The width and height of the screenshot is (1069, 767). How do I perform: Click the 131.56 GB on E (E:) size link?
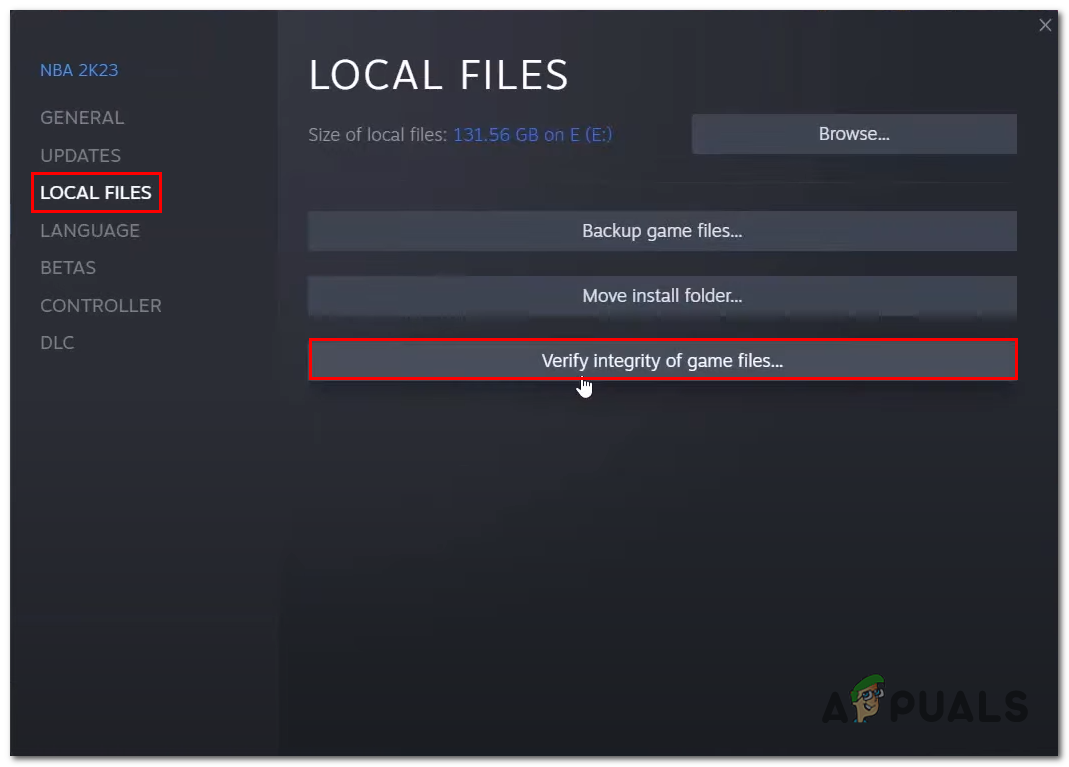pos(532,135)
